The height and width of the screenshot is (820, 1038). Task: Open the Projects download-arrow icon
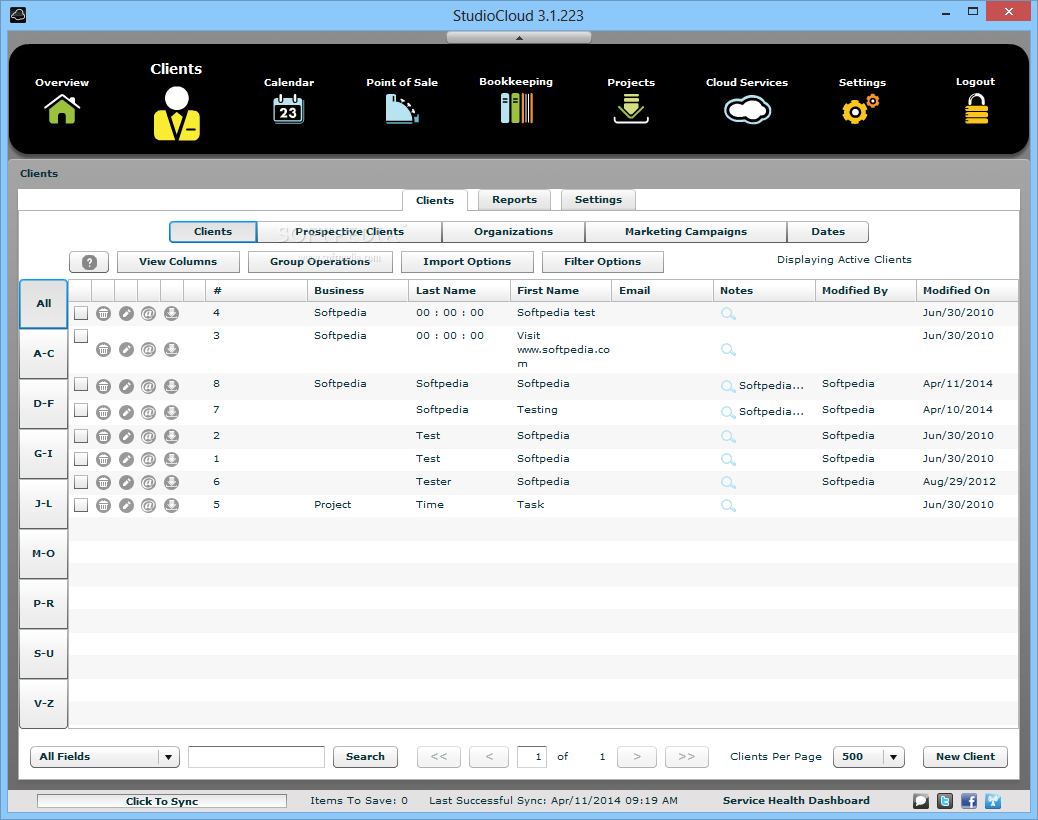click(x=631, y=109)
